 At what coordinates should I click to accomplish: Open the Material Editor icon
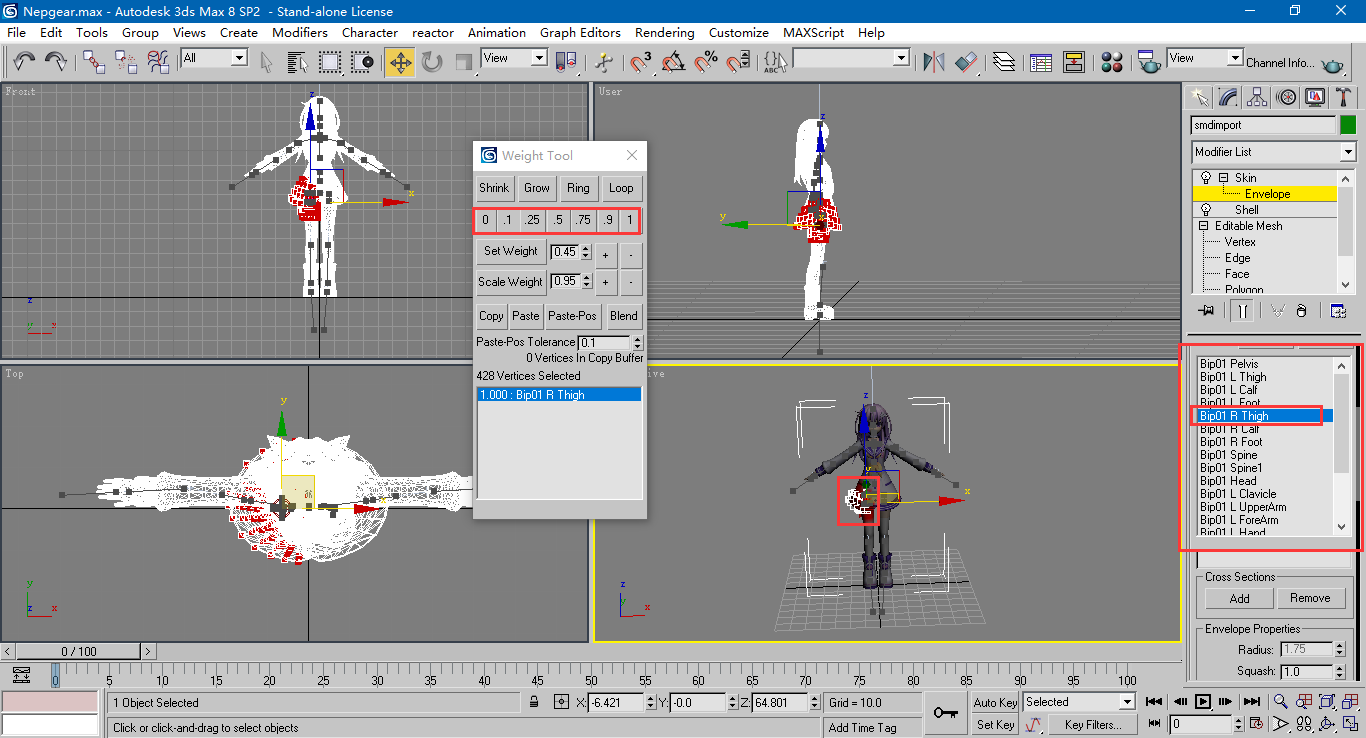[x=1111, y=63]
